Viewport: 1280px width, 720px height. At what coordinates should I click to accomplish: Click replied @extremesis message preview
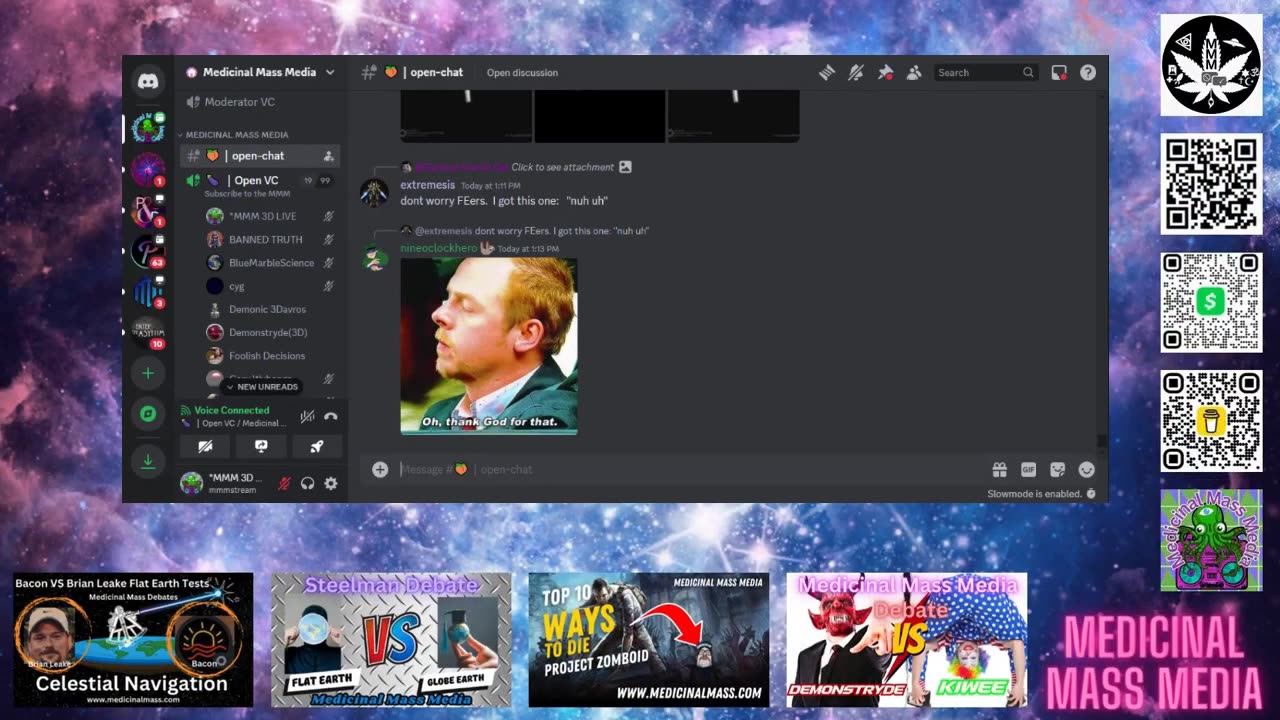(562, 231)
